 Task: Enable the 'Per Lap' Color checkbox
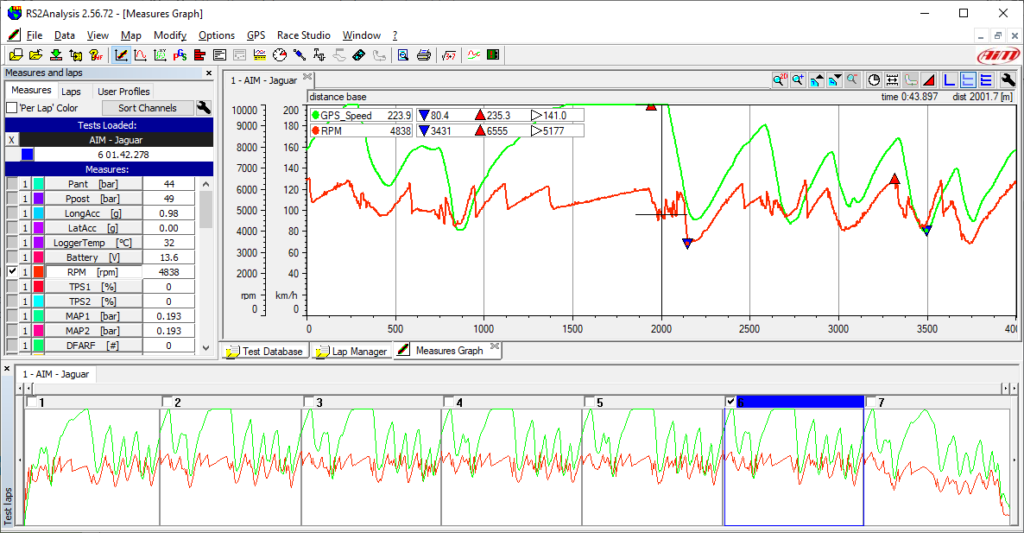(12, 108)
